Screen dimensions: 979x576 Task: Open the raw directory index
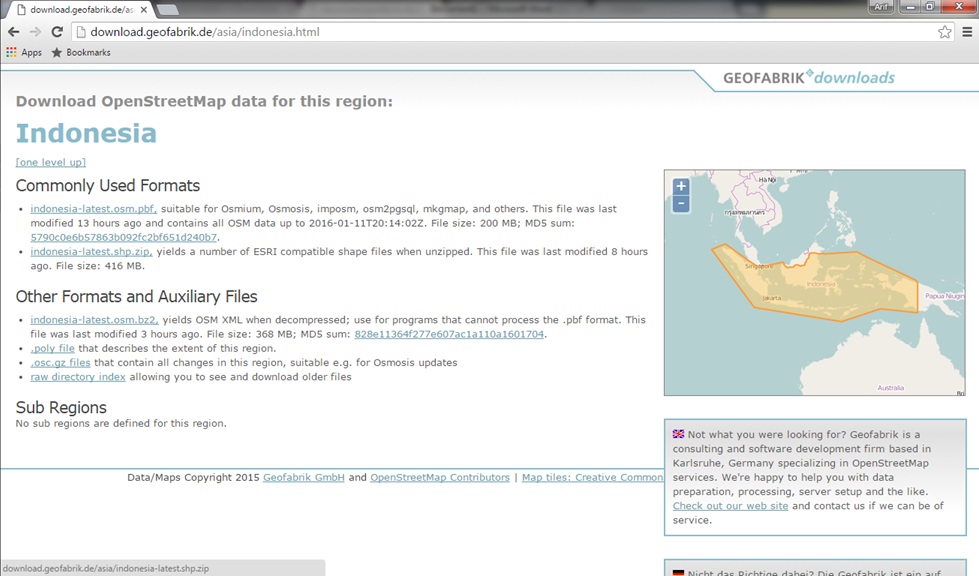[x=77, y=376]
